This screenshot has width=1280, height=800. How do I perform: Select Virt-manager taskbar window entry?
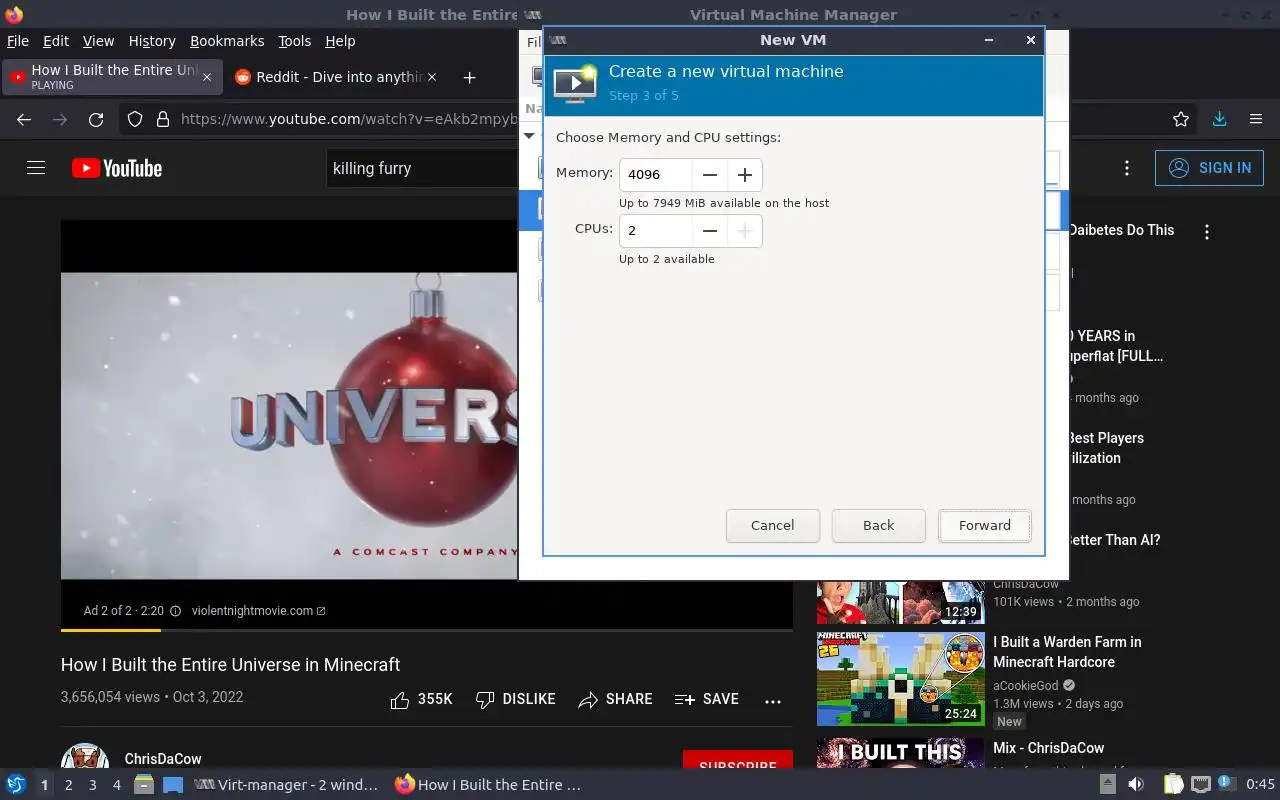pos(286,785)
